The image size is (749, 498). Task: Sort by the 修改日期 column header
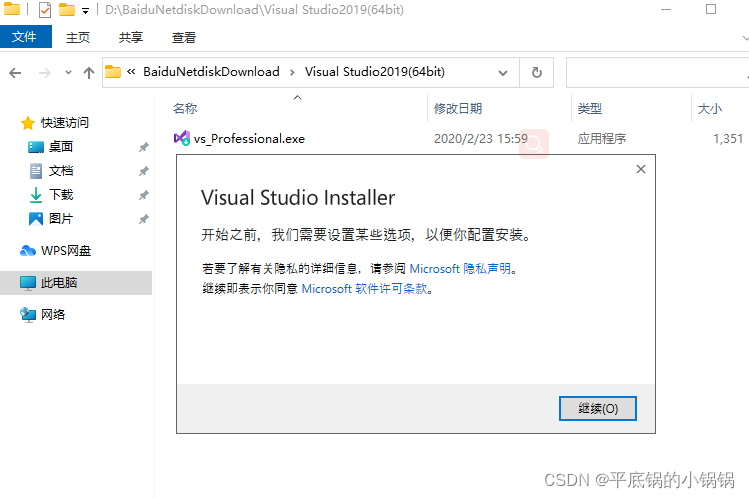[x=458, y=108]
